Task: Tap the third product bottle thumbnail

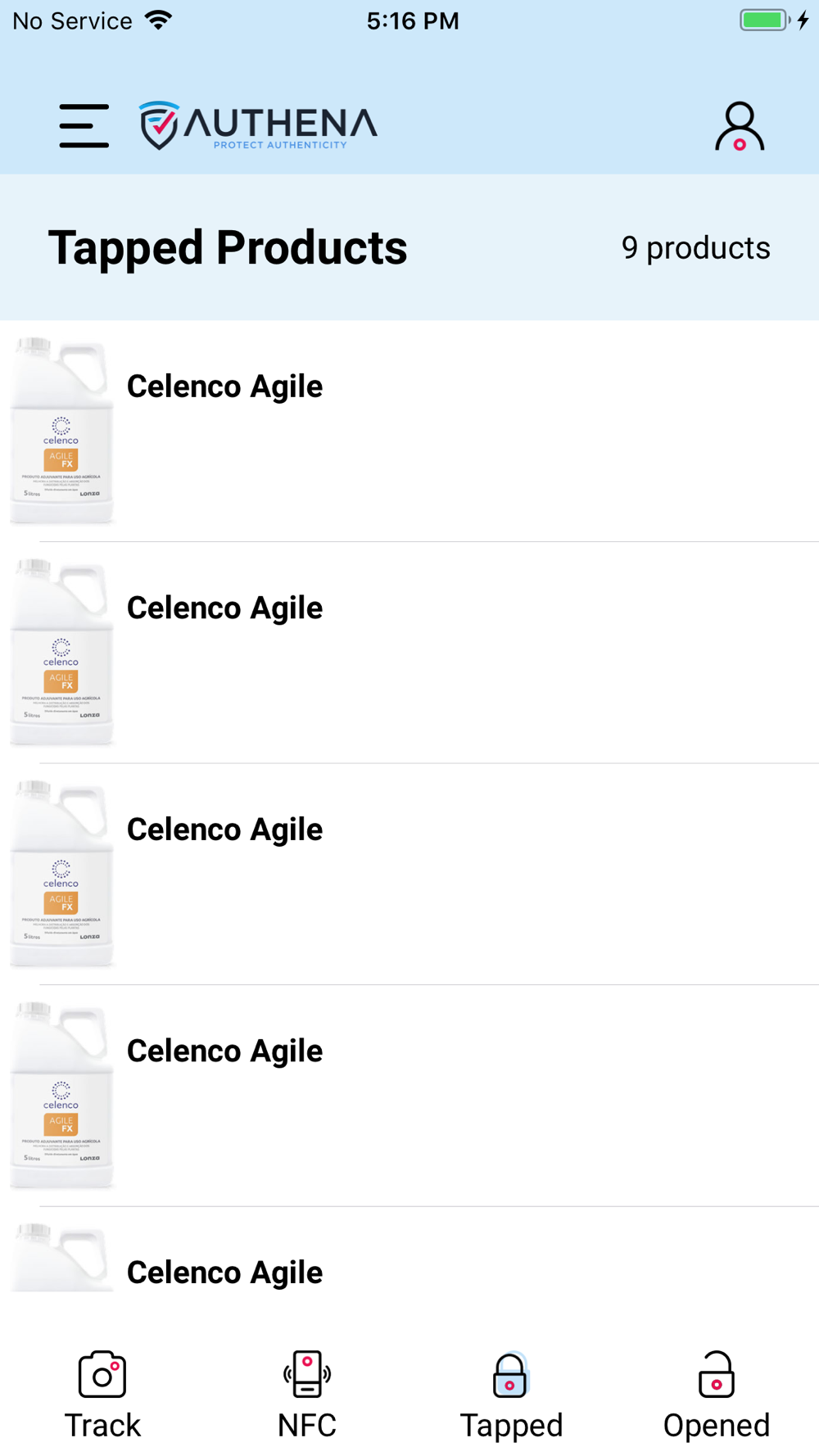Action: pos(61,874)
